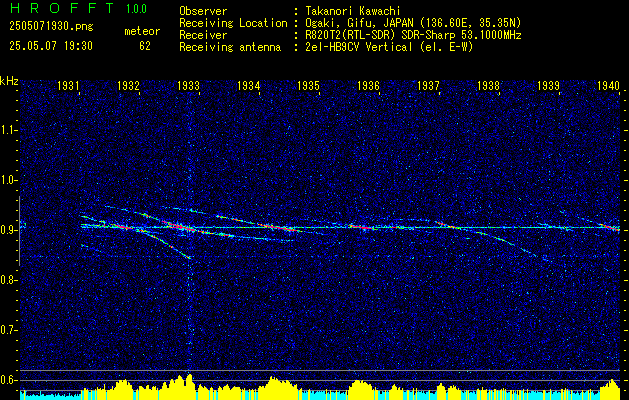This screenshot has width=629, height=400.
Task: Click the 1934 time marker
Action: click(x=248, y=85)
